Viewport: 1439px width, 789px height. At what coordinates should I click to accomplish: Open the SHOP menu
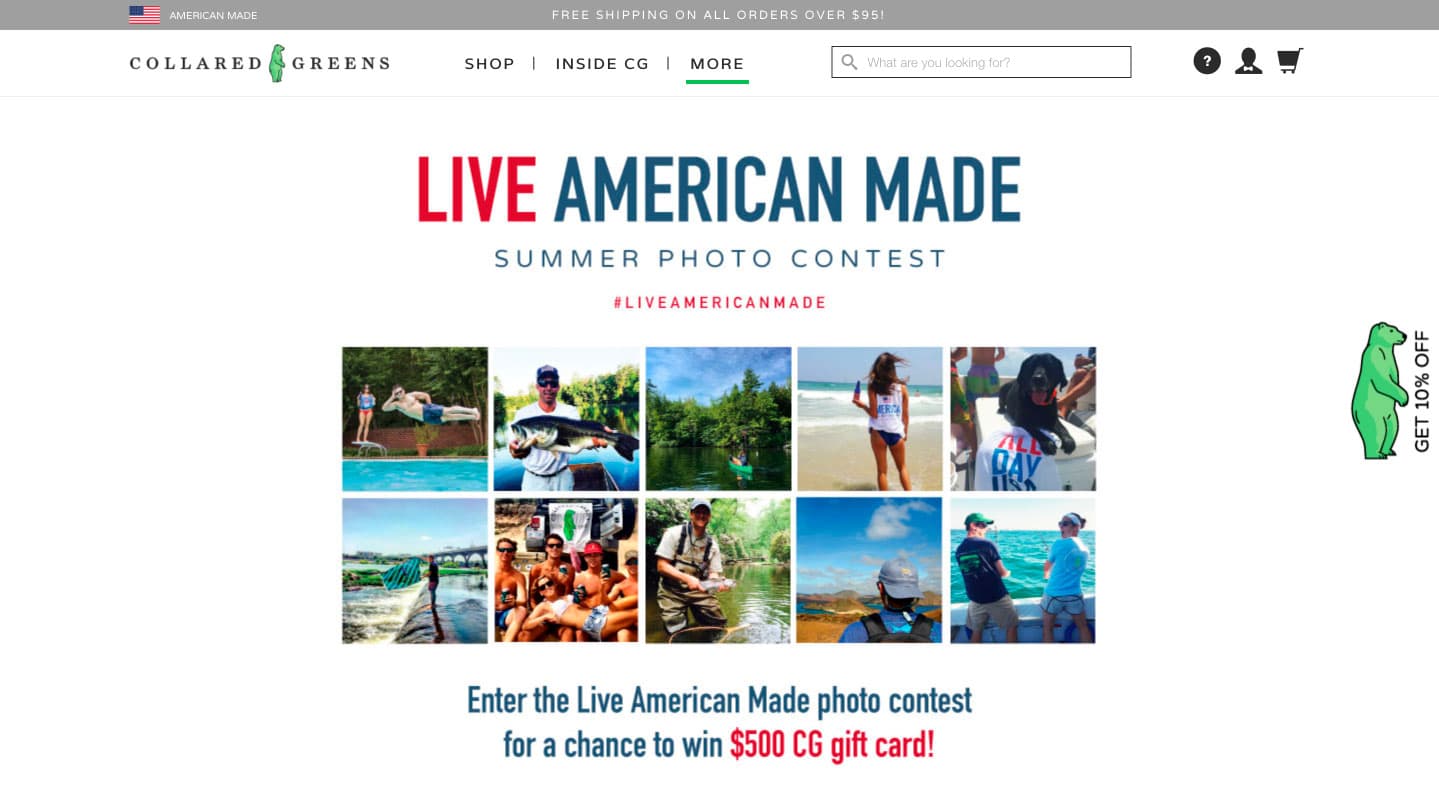[490, 64]
